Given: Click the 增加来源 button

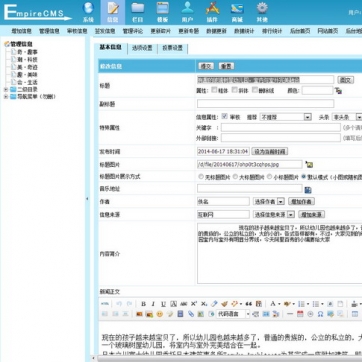Looking at the screenshot, I should [311, 215].
